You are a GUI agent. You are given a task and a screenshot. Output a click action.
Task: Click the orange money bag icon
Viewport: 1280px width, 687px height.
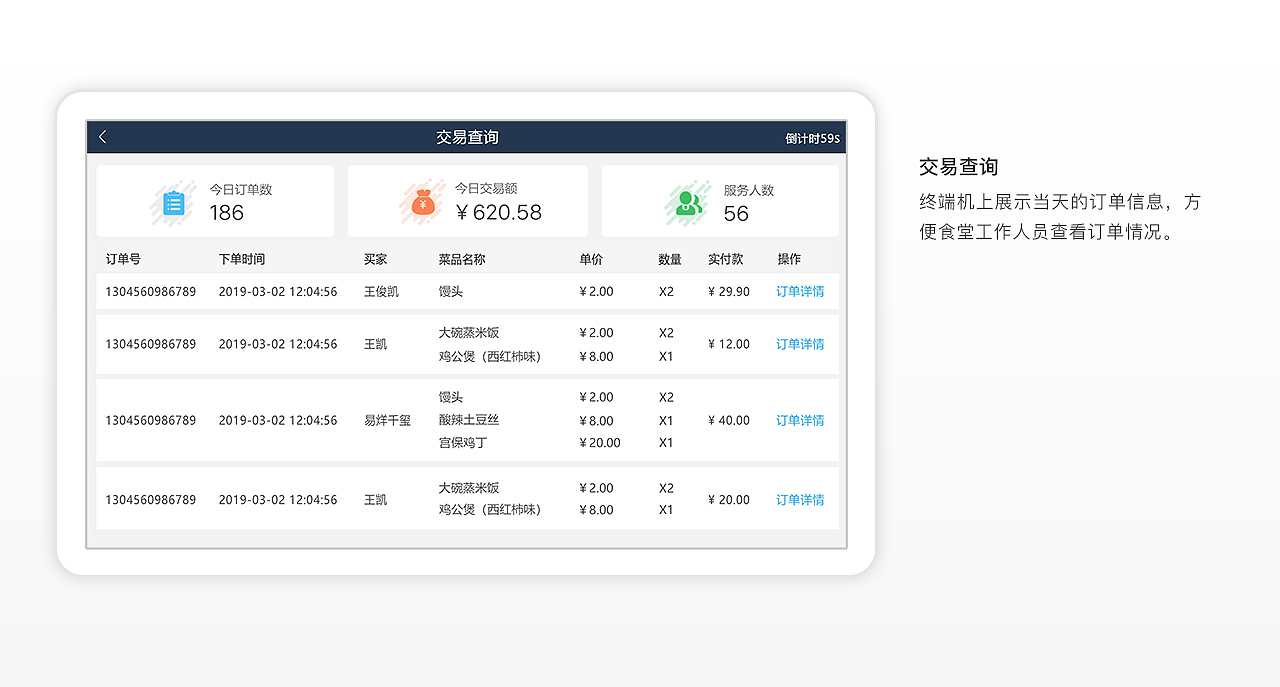(422, 203)
